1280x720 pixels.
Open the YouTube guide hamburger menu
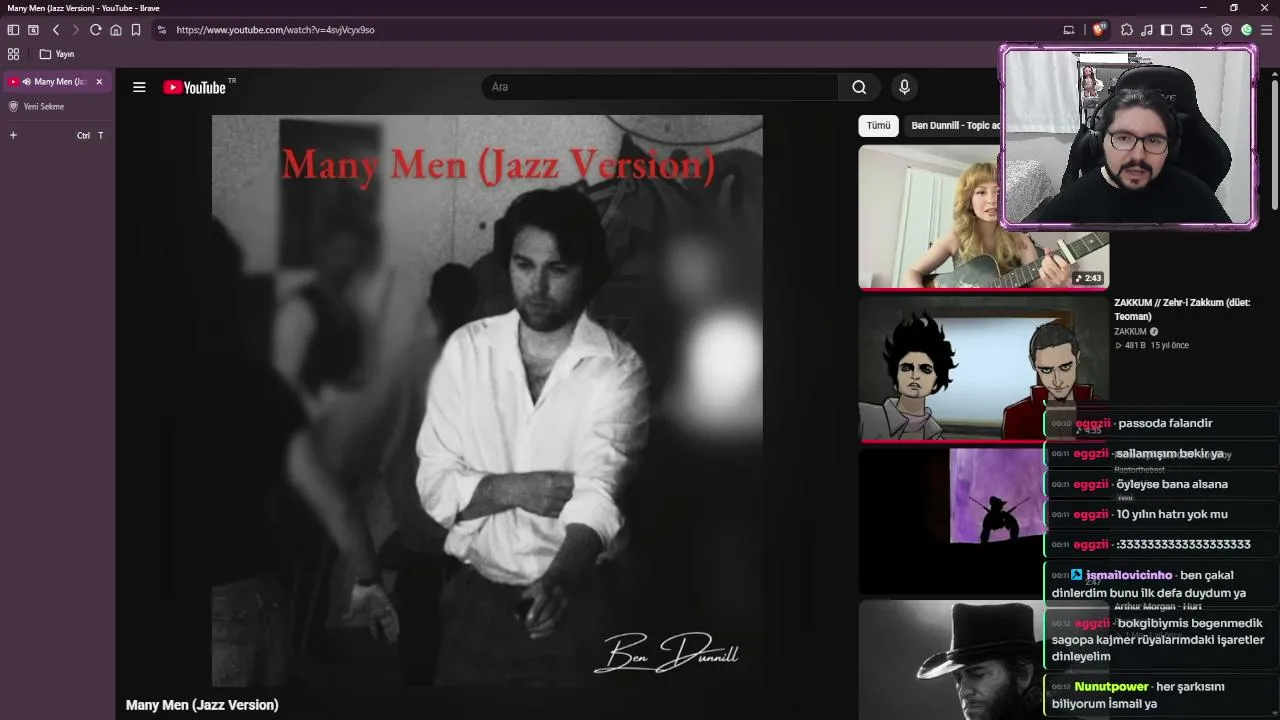[139, 87]
